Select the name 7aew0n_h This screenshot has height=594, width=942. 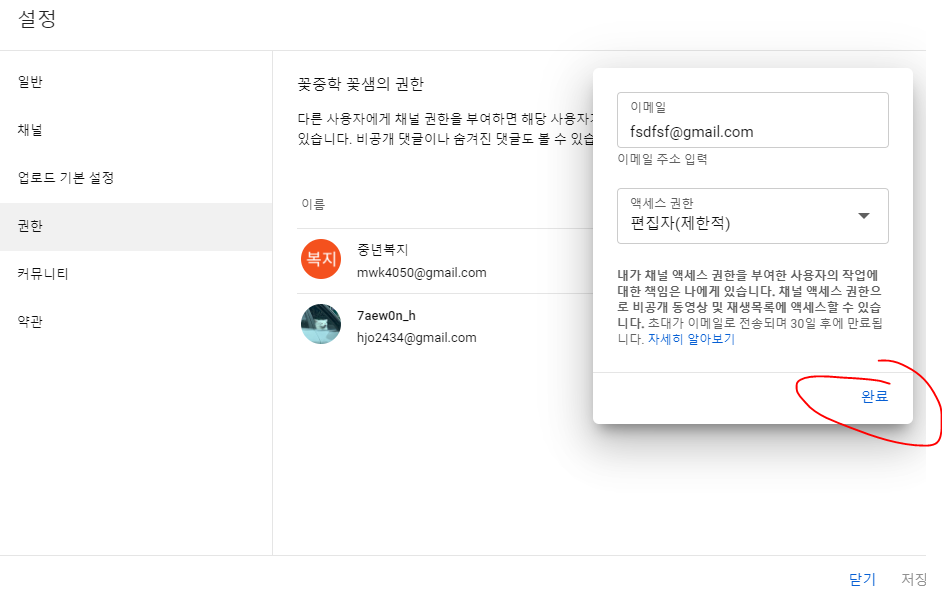pyautogui.click(x=386, y=315)
